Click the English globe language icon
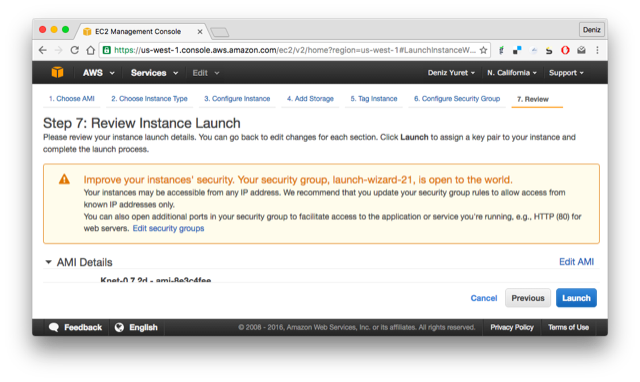 click(x=119, y=327)
